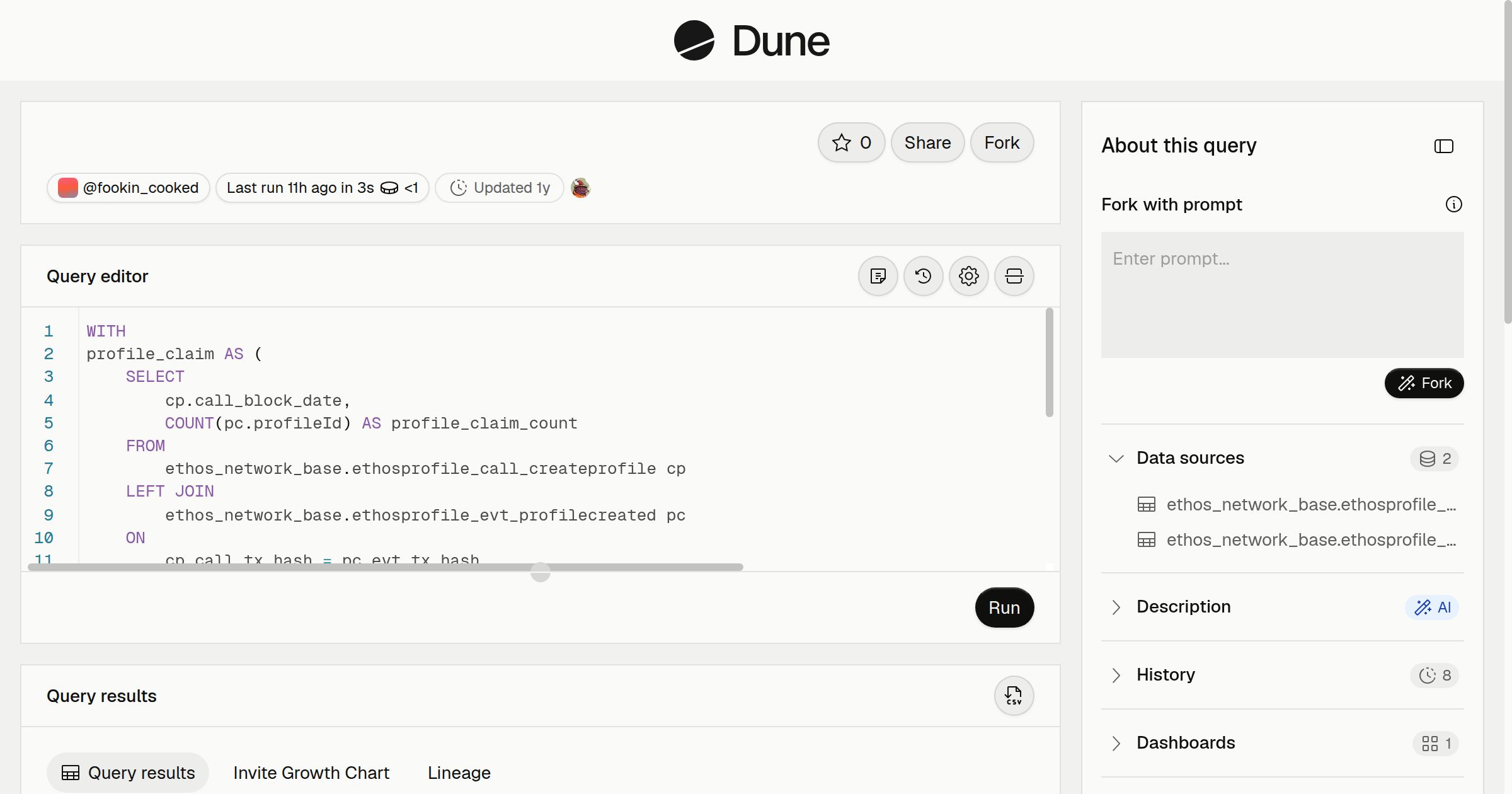Collapse the About this query side panel
Image resolution: width=1512 pixels, height=794 pixels.
[x=1443, y=146]
